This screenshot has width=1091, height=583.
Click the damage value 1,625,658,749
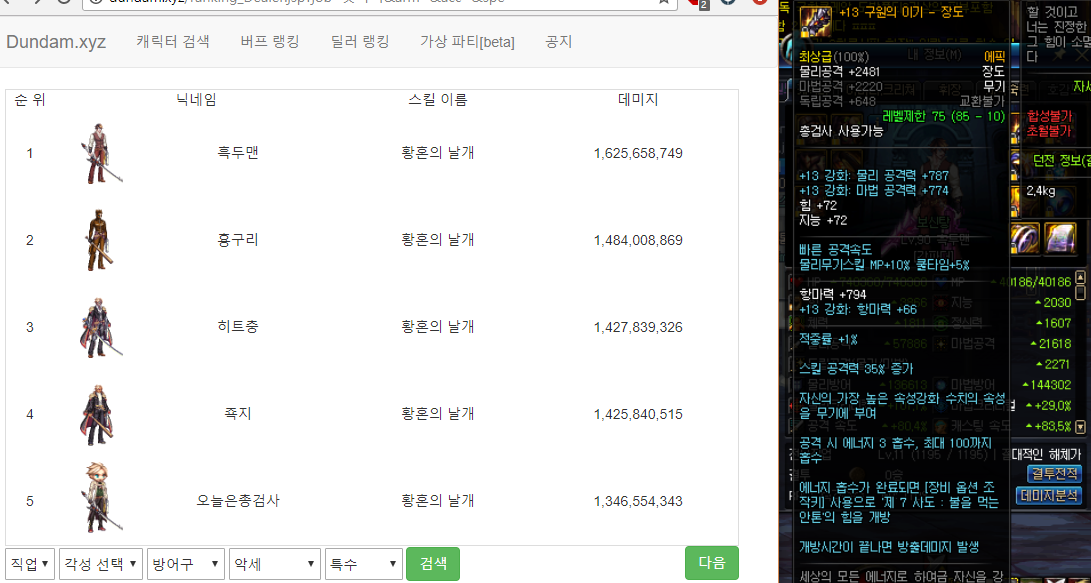(638, 153)
